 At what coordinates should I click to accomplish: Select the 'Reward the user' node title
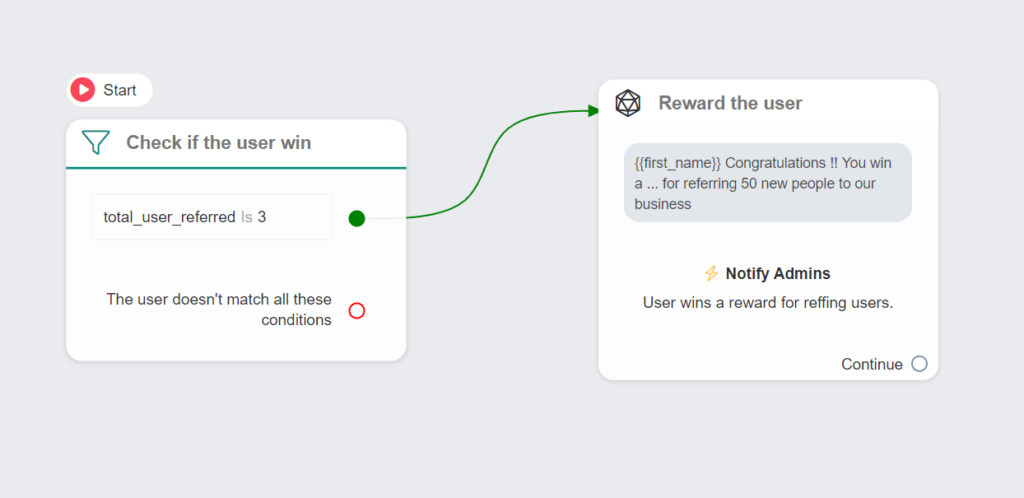click(x=730, y=103)
